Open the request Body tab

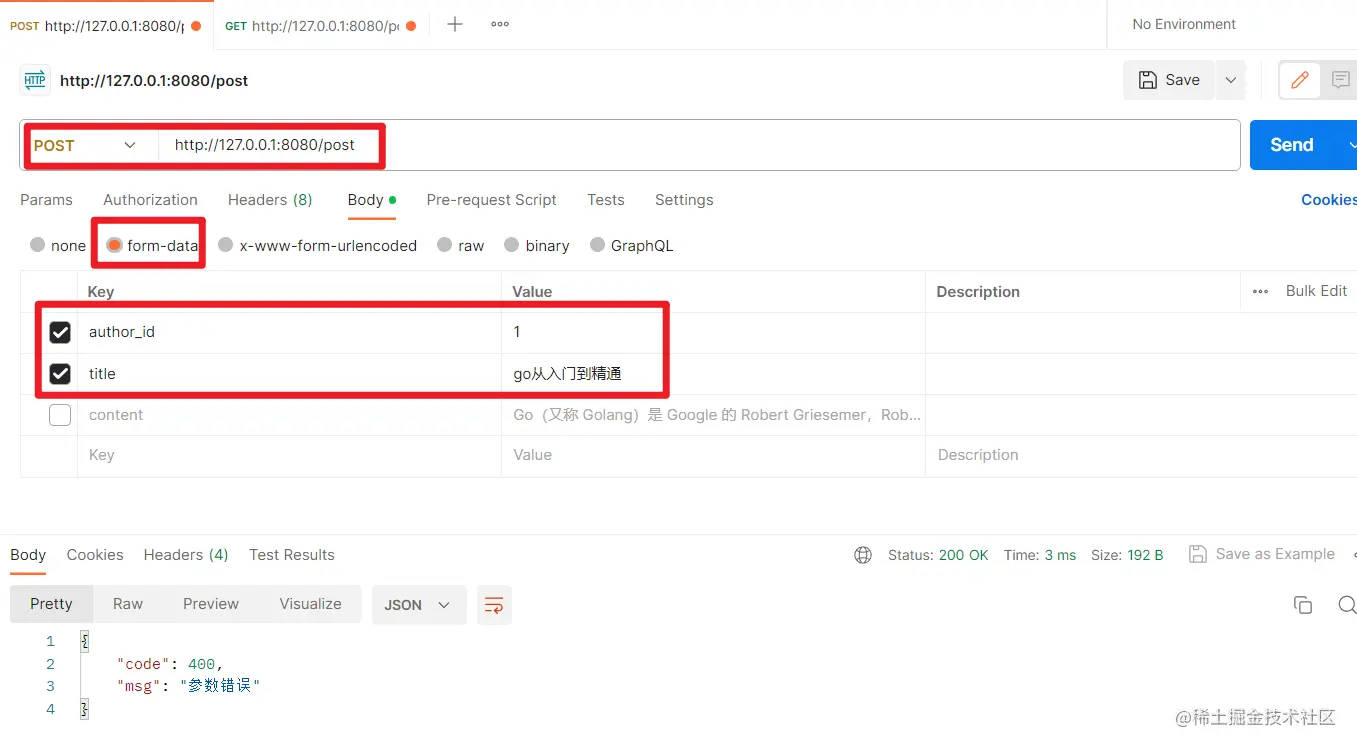(x=371, y=200)
